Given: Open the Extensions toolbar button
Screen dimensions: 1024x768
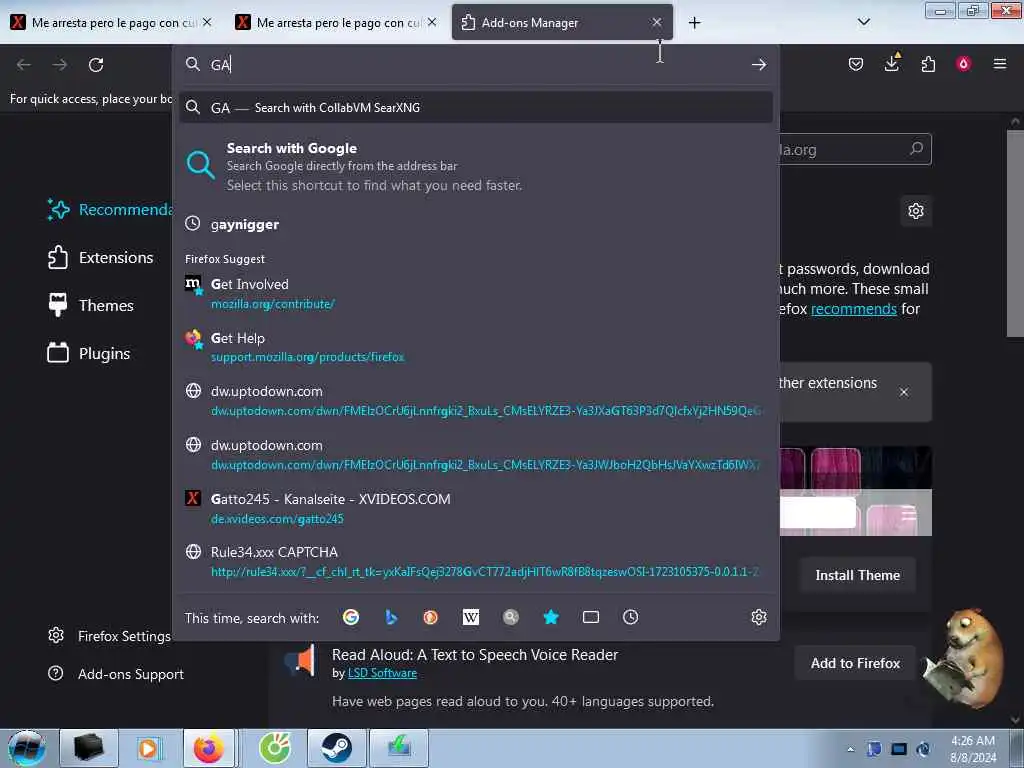Looking at the screenshot, I should click(928, 64).
